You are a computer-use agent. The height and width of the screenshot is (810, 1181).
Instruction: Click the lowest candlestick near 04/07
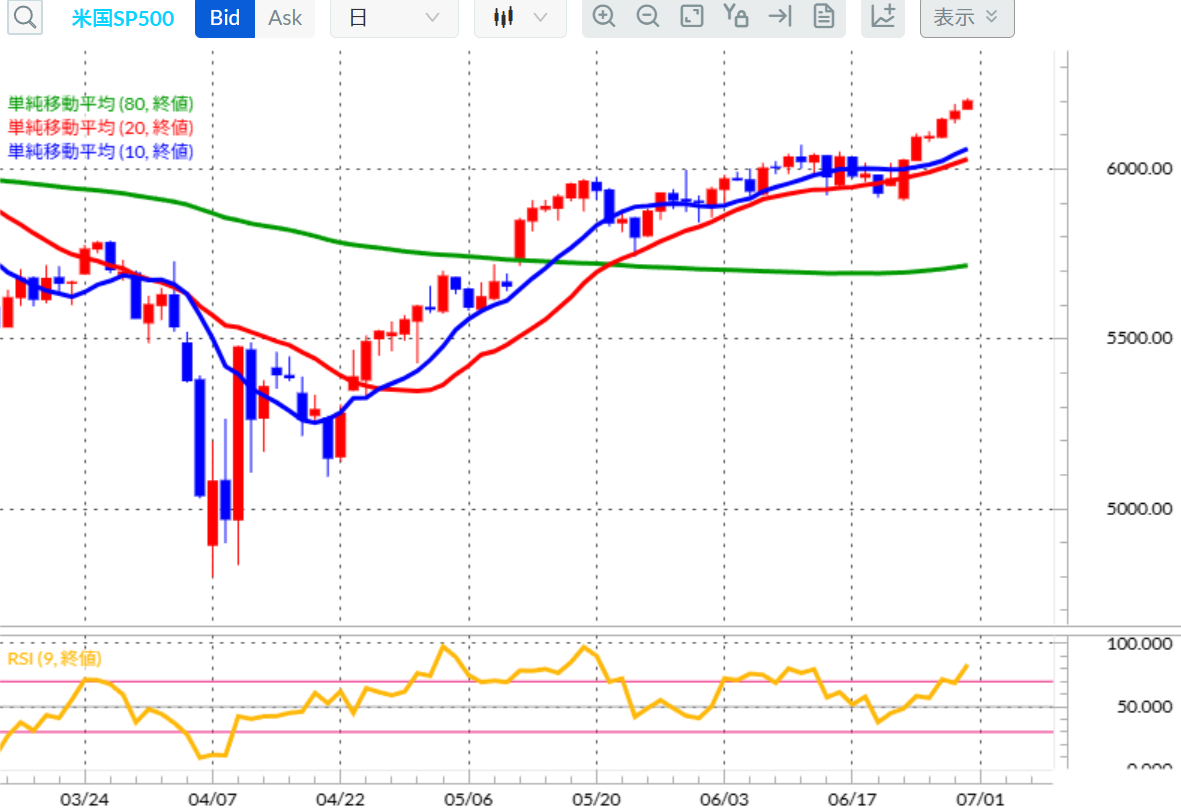[x=212, y=512]
